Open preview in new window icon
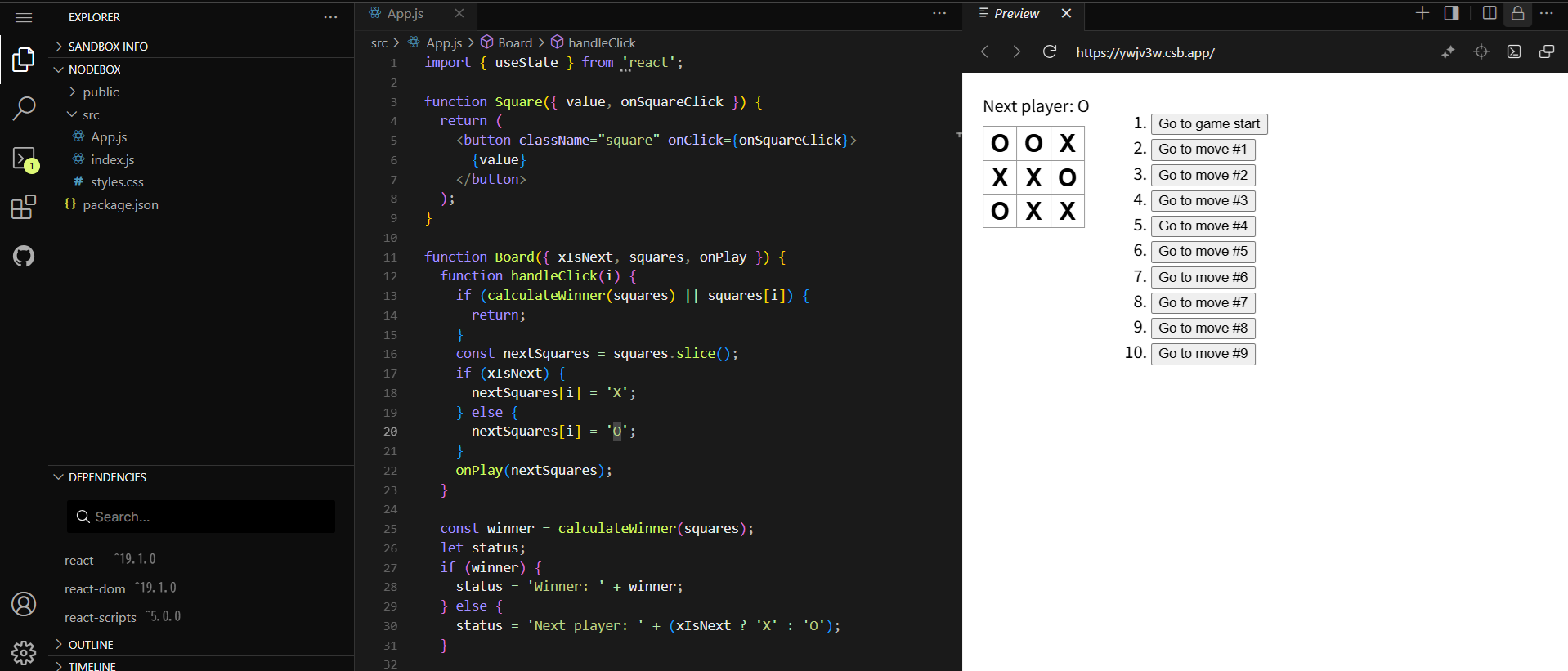This screenshot has width=1568, height=671. tap(1546, 51)
